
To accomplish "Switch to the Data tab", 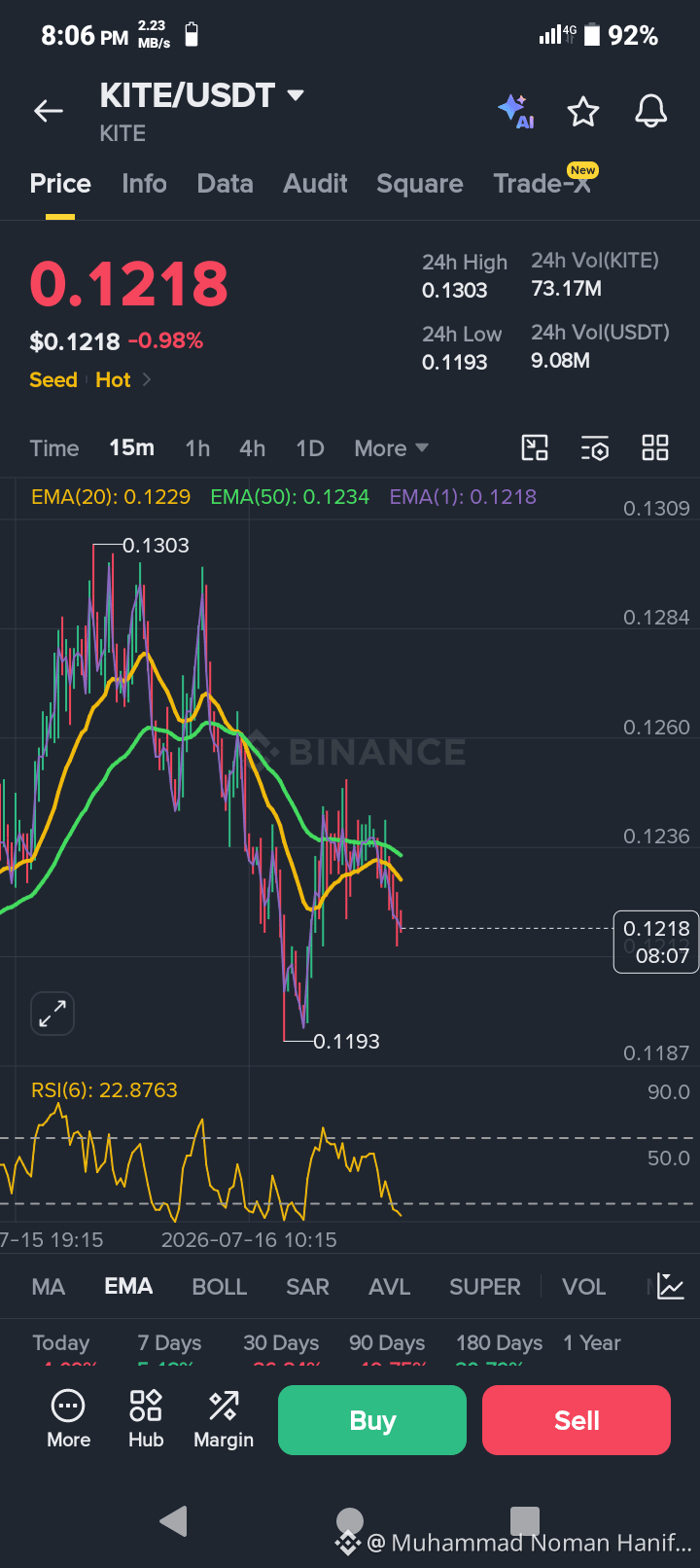I will point(225,184).
